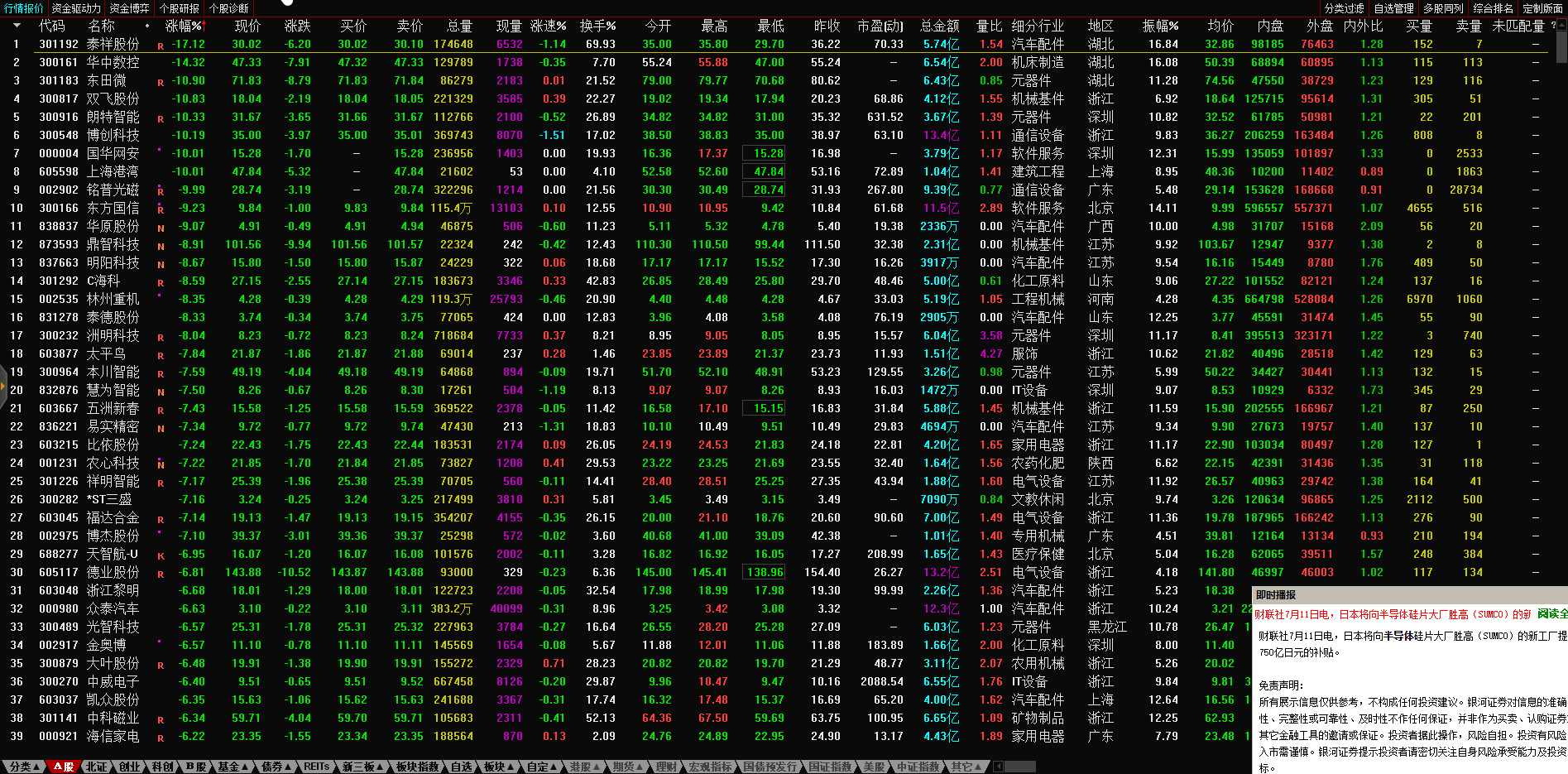This screenshot has width=1568, height=774.
Task: Open the 资金驱动力 tab
Action: [76, 8]
